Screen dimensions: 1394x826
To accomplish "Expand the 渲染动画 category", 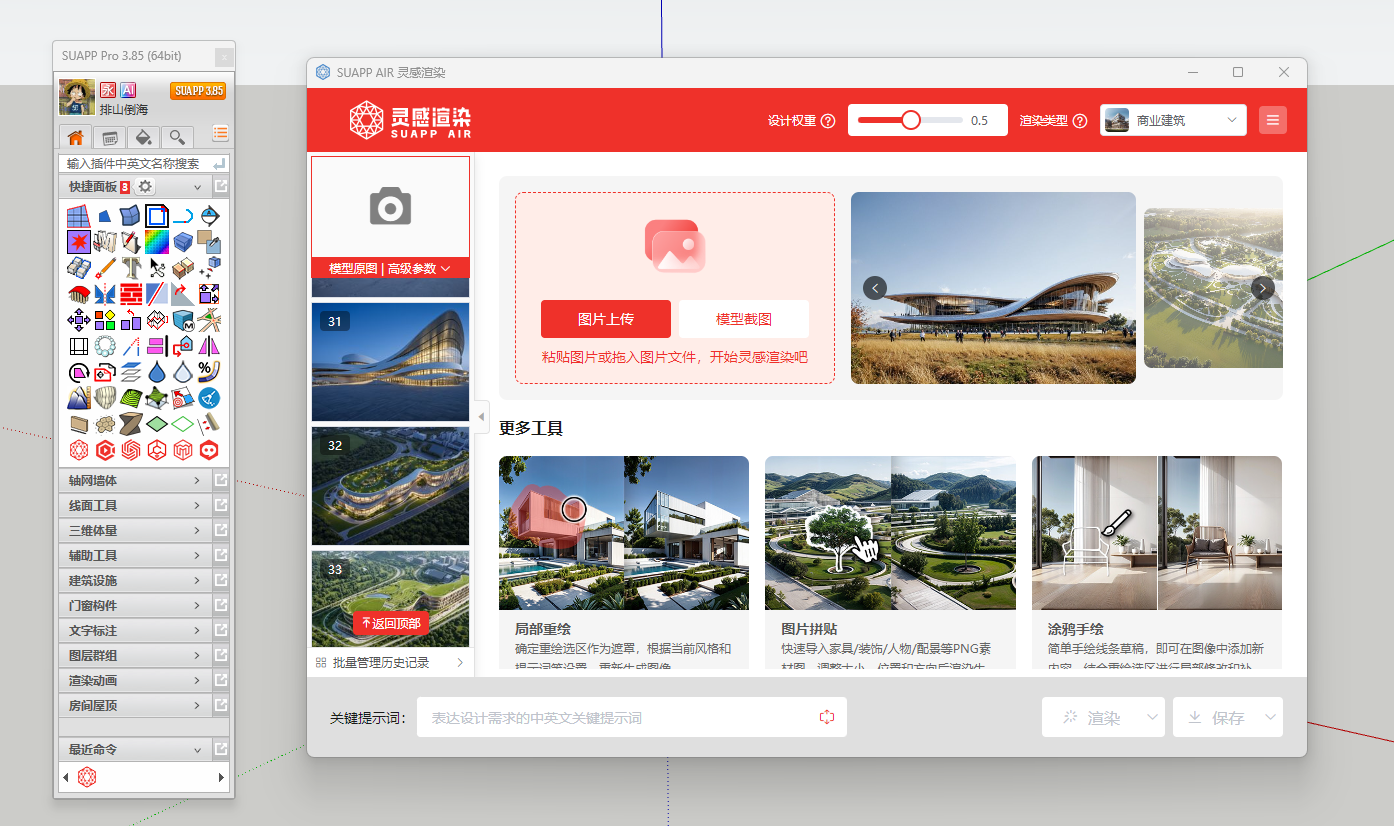I will click(x=134, y=680).
